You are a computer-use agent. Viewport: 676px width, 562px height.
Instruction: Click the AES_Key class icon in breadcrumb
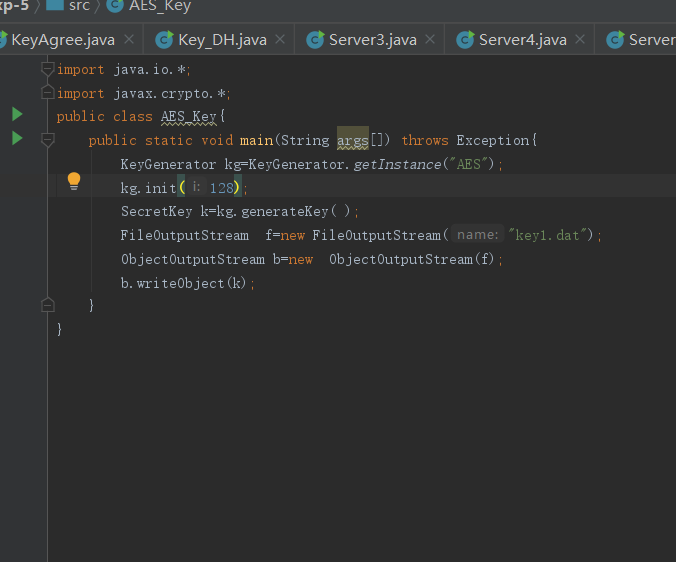(x=115, y=5)
